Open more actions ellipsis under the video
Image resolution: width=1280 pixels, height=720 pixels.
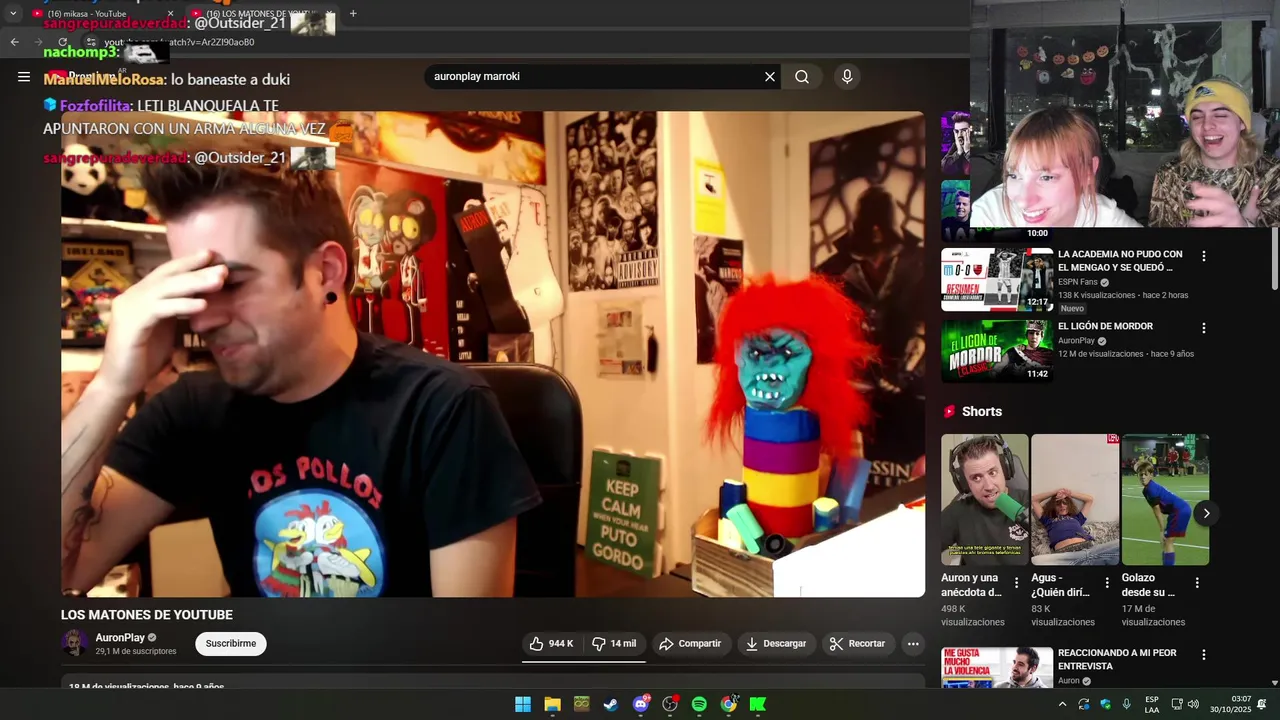[x=913, y=644]
